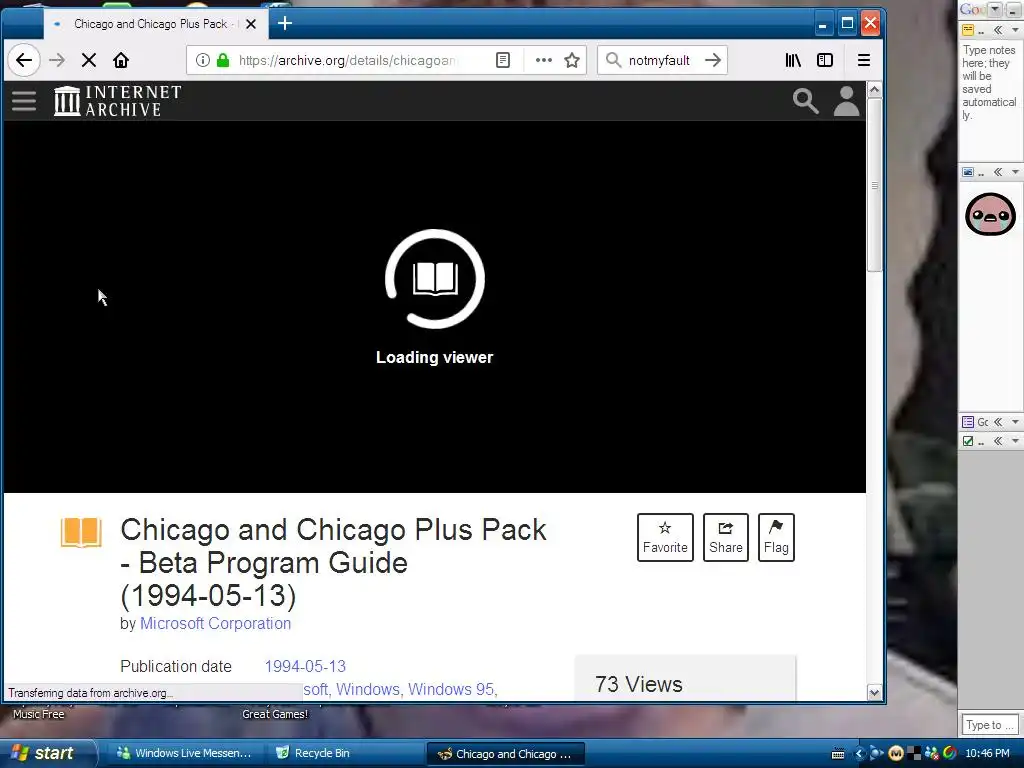
Task: Show site information via the info icon
Action: click(203, 60)
